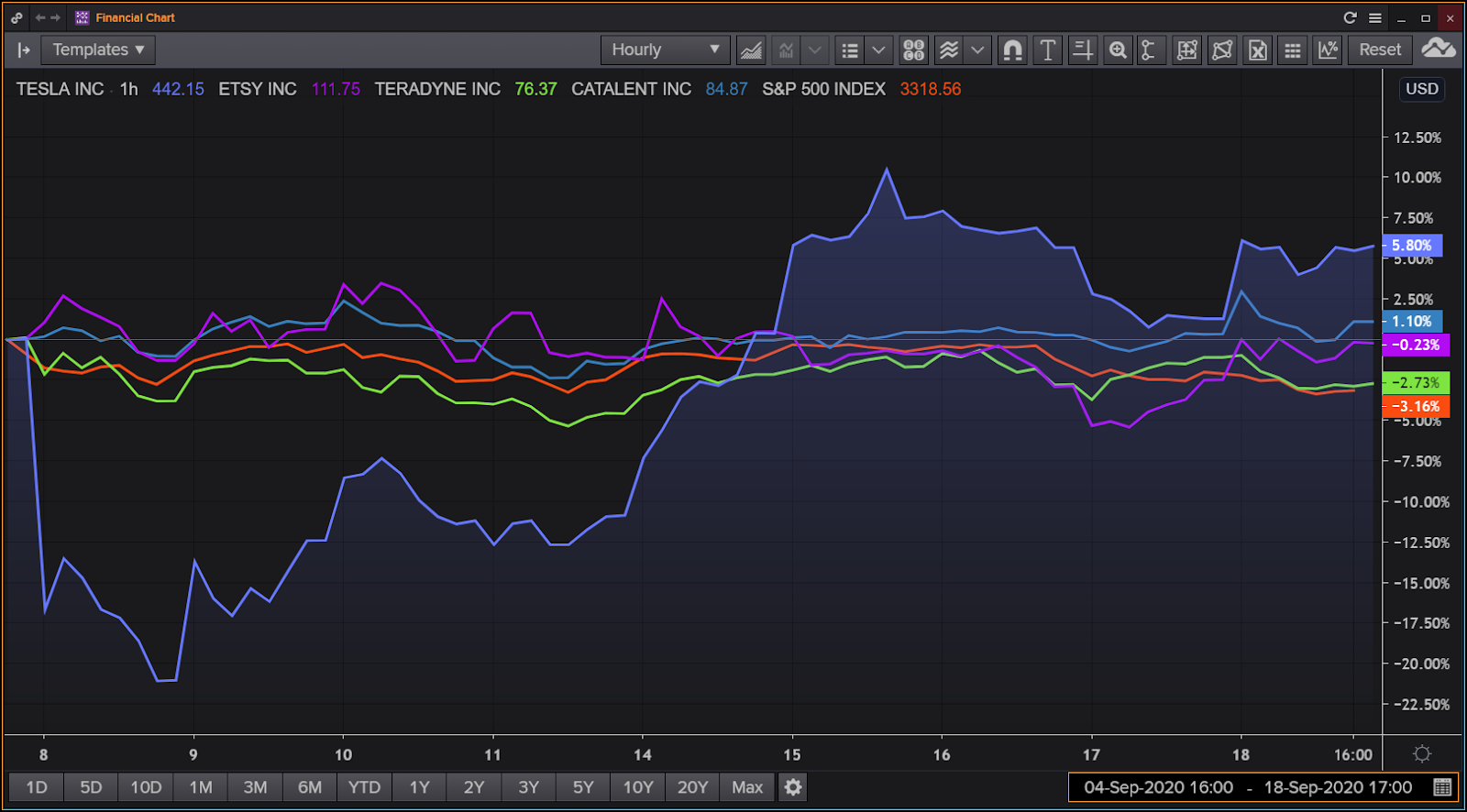Open the wavy lines indicators icon

click(949, 50)
